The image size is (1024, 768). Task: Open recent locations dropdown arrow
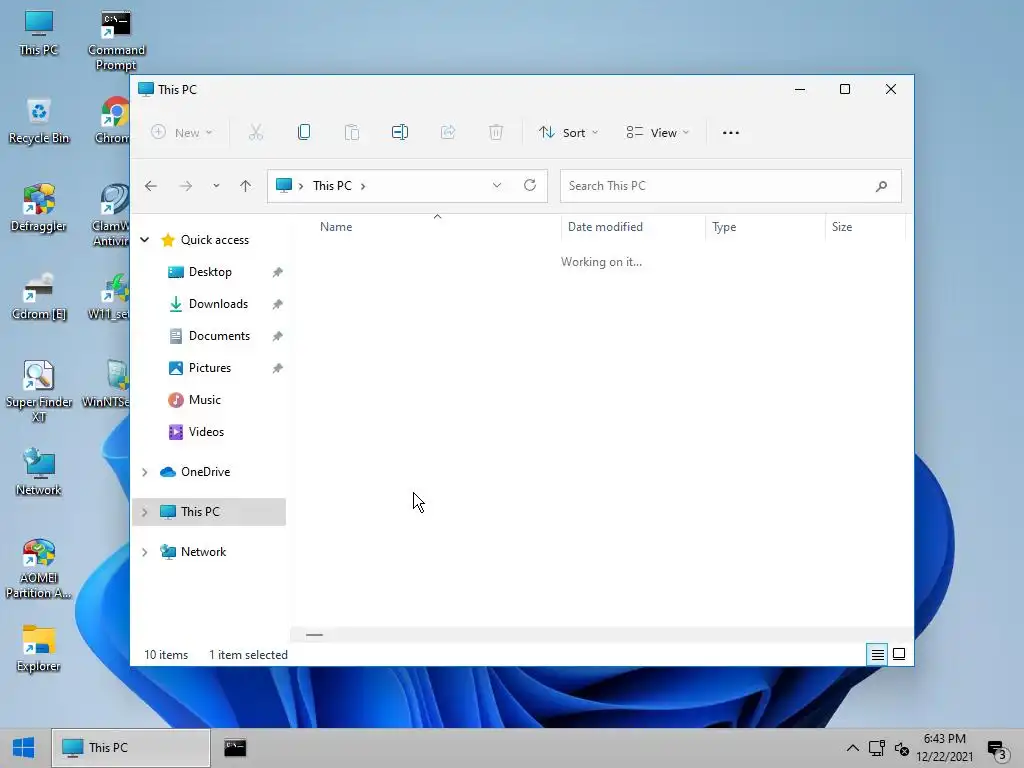click(216, 186)
